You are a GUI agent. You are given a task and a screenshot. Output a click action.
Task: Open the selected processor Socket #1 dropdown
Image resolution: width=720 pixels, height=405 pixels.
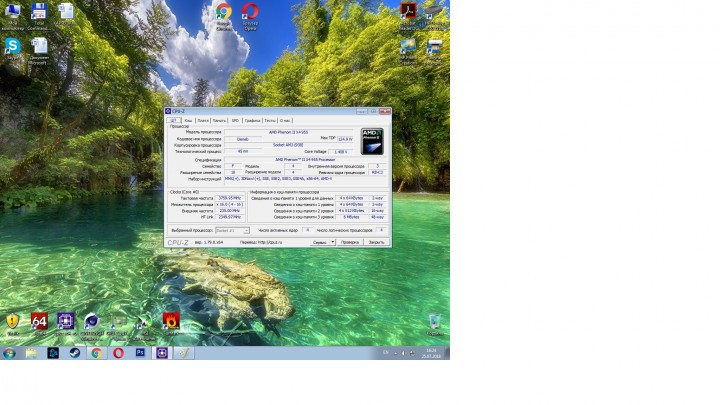(232, 231)
